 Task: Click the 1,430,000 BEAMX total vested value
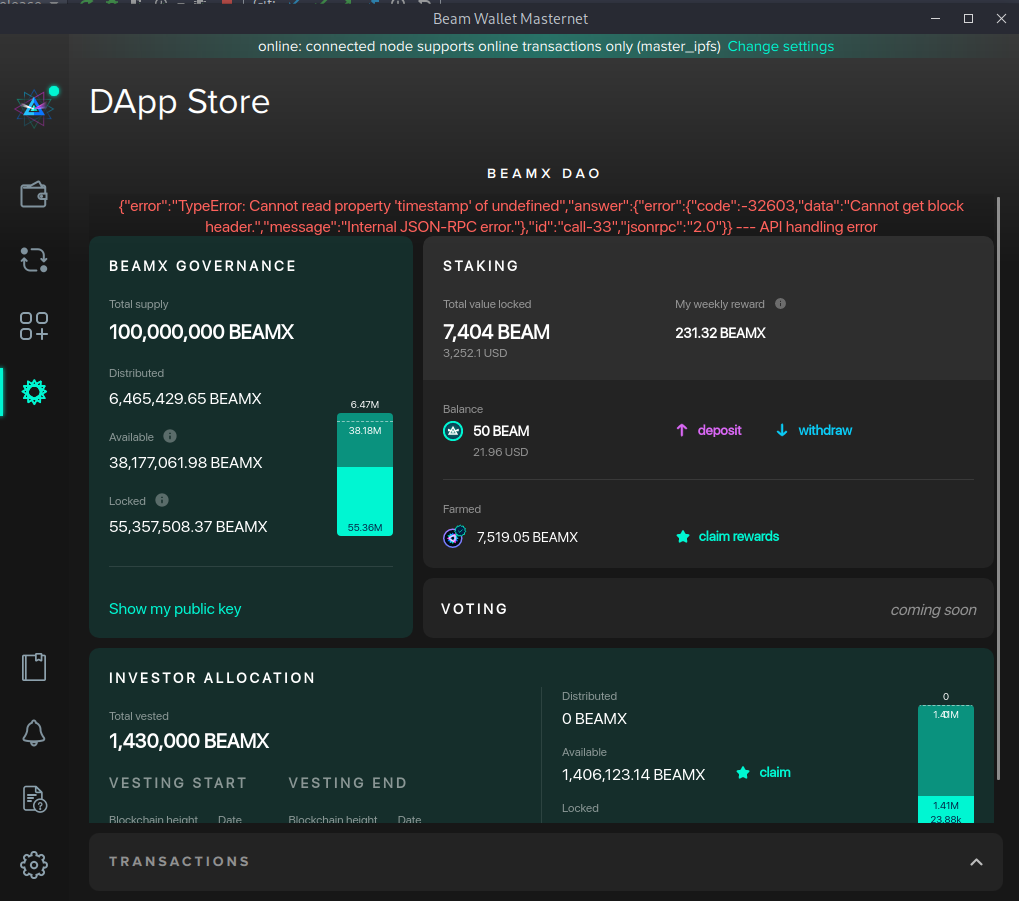tap(189, 741)
